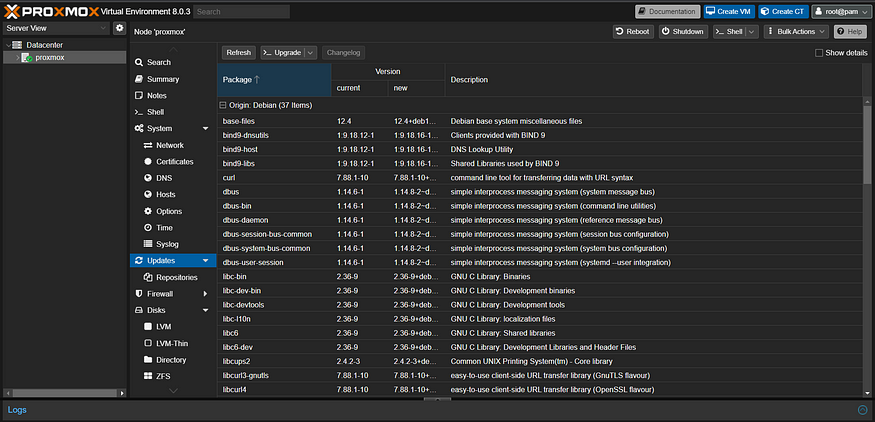Click the package list vertical scrollbar
875x422 pixels.
tap(867, 145)
